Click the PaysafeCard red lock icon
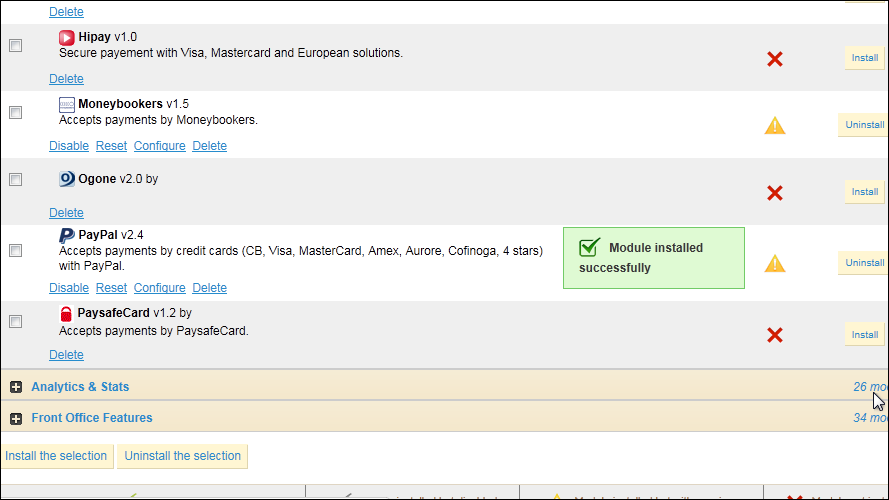Viewport: 889px width, 500px height. 67,313
